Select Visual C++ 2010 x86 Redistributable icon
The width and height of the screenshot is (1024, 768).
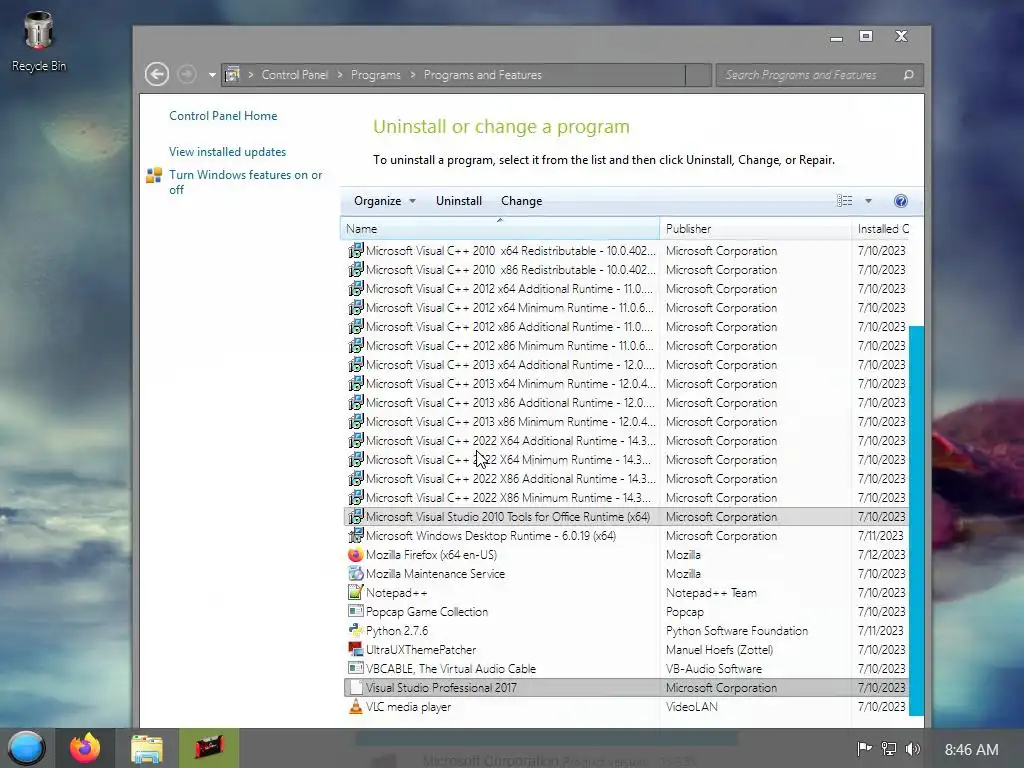(356, 270)
